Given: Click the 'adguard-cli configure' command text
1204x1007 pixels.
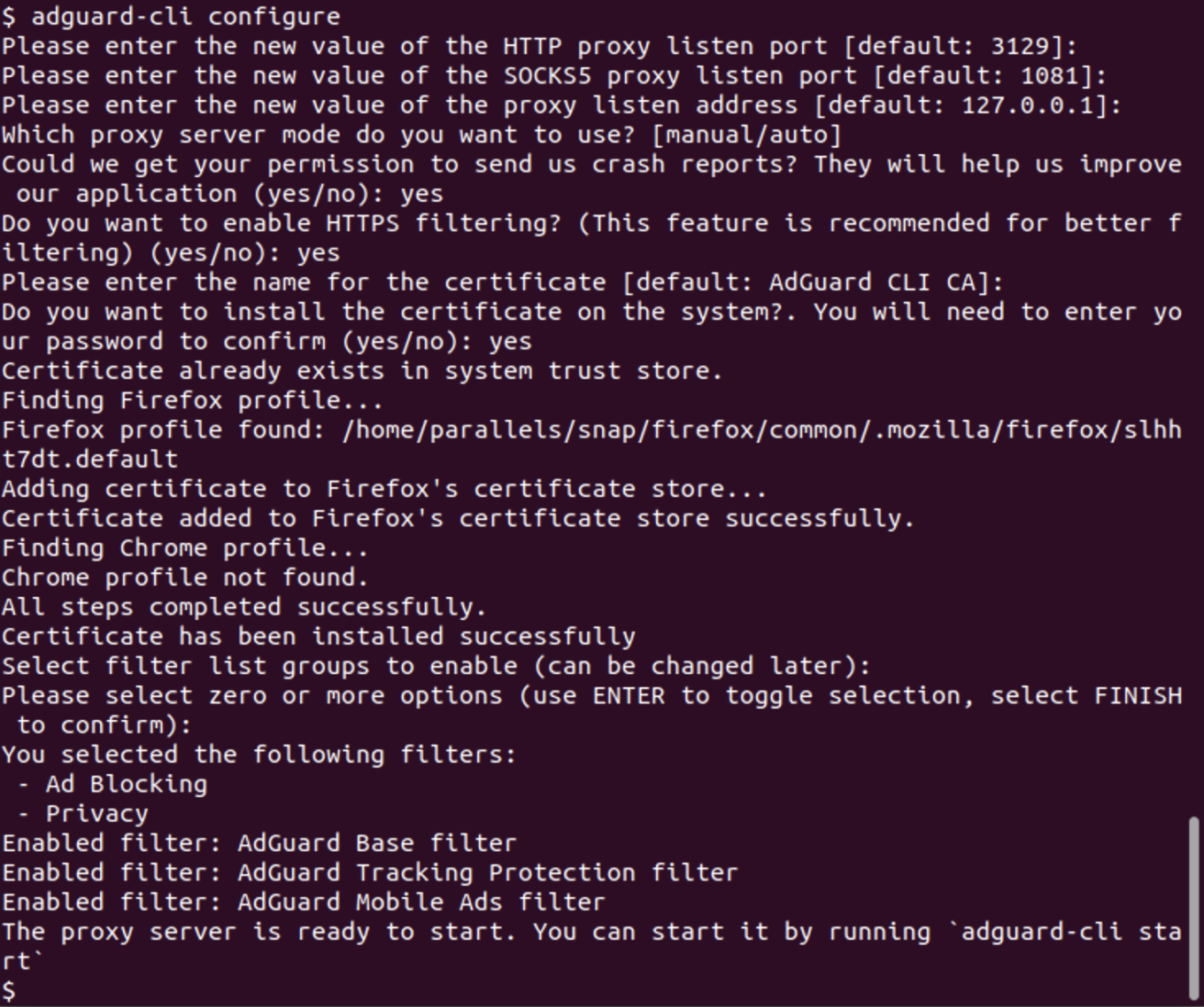Looking at the screenshot, I should pos(185,16).
